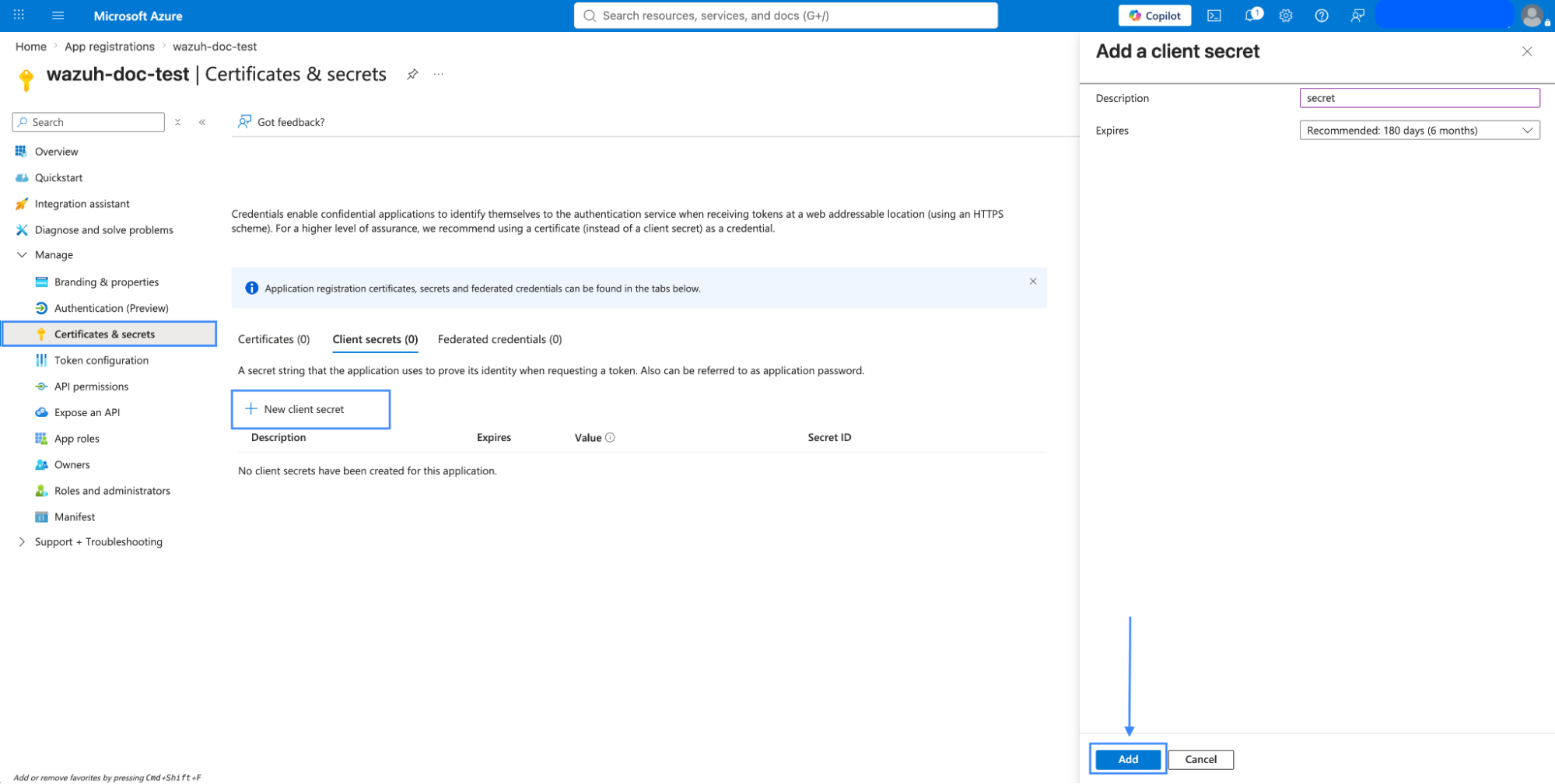This screenshot has height=784, width=1555.
Task: Open portal settings gear
Action: click(x=1286, y=16)
